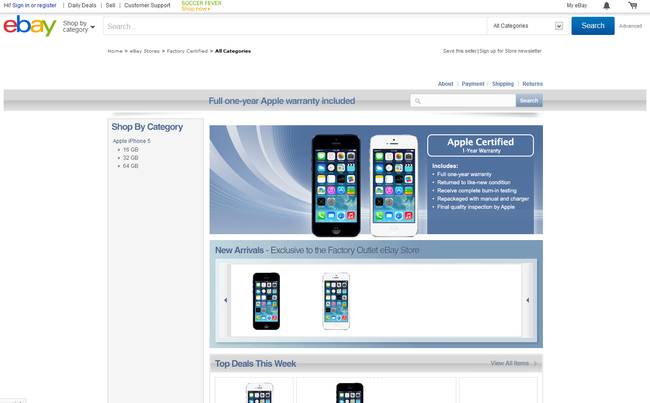Click the Top Deals This Week heading
Viewport: 650px width, 403px height.
(255, 364)
